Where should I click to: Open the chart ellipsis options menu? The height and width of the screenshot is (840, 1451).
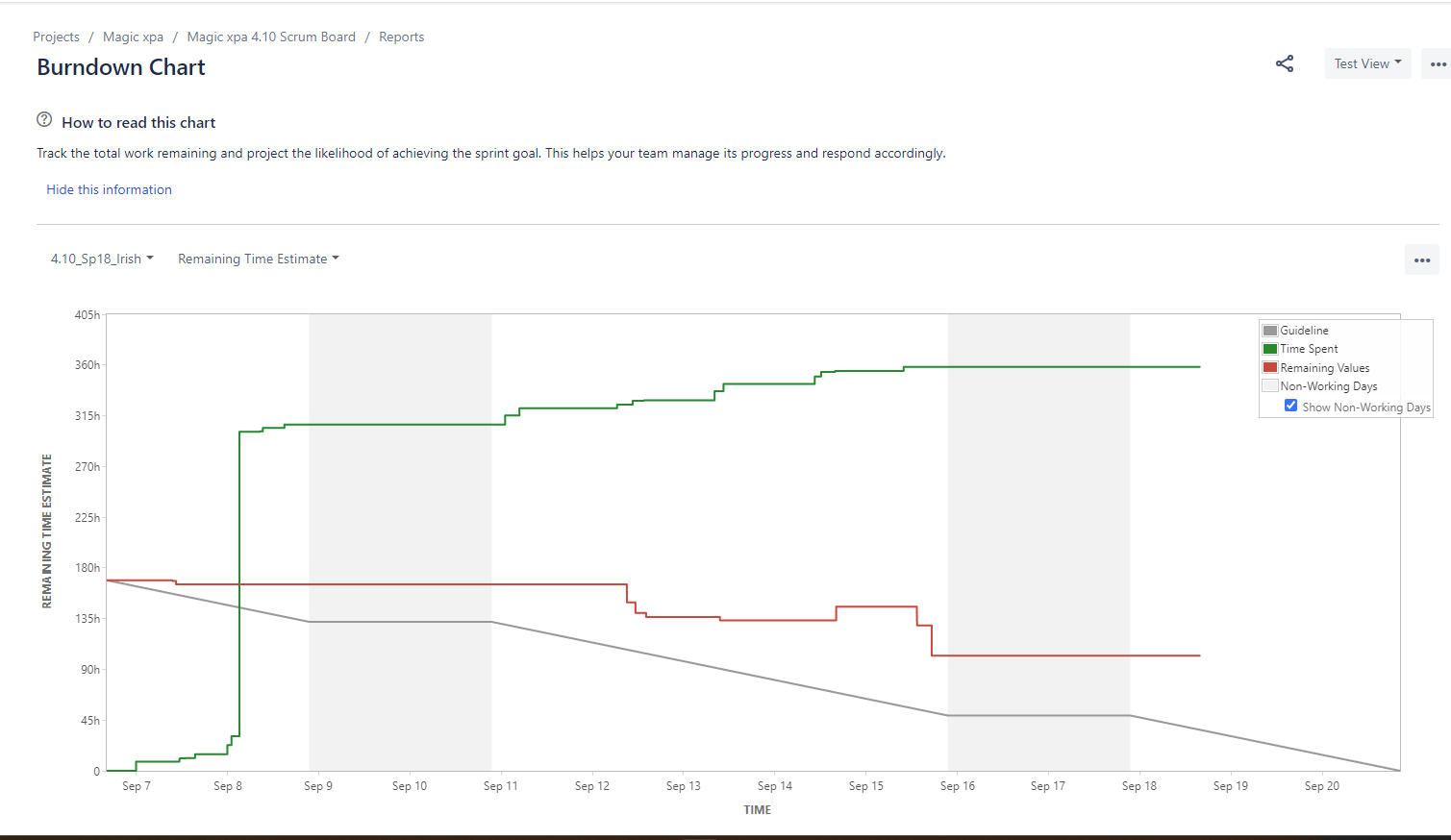(1422, 259)
